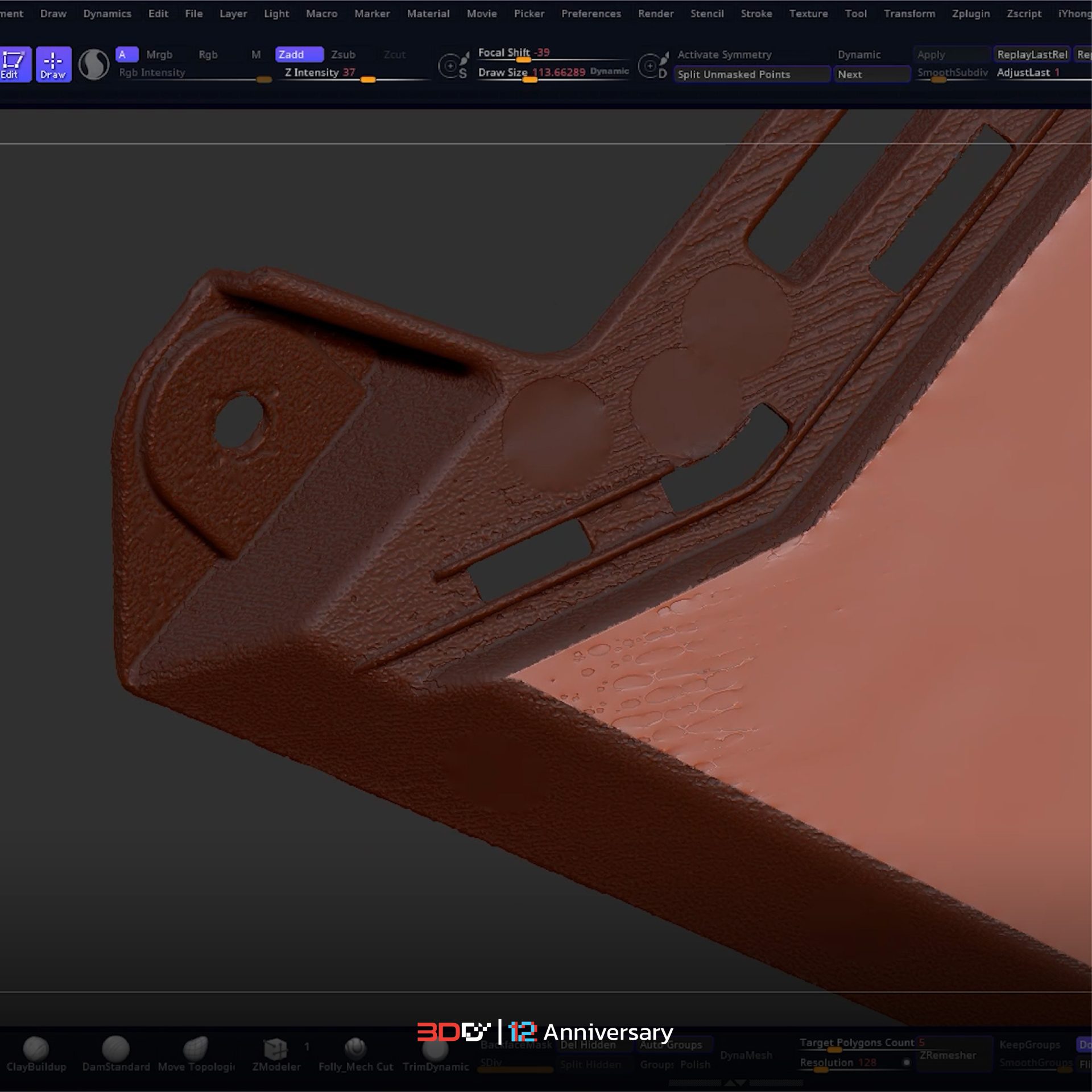Toggle Zadd sculpt mode

[299, 55]
